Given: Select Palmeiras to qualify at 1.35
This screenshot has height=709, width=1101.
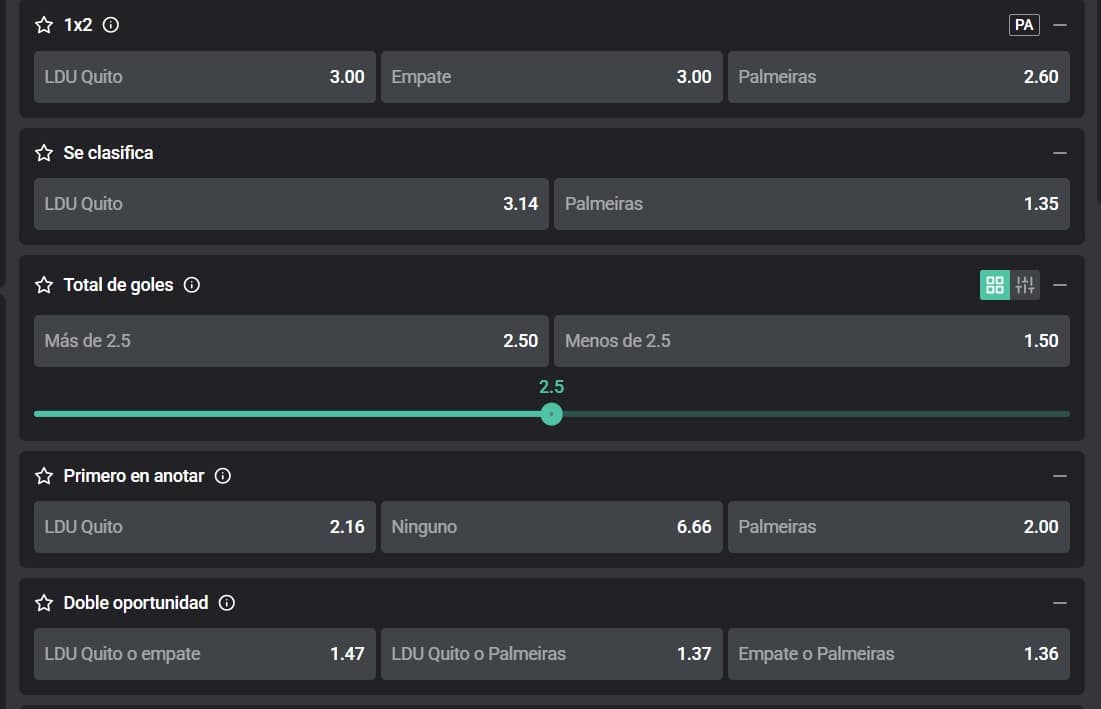Looking at the screenshot, I should 811,204.
